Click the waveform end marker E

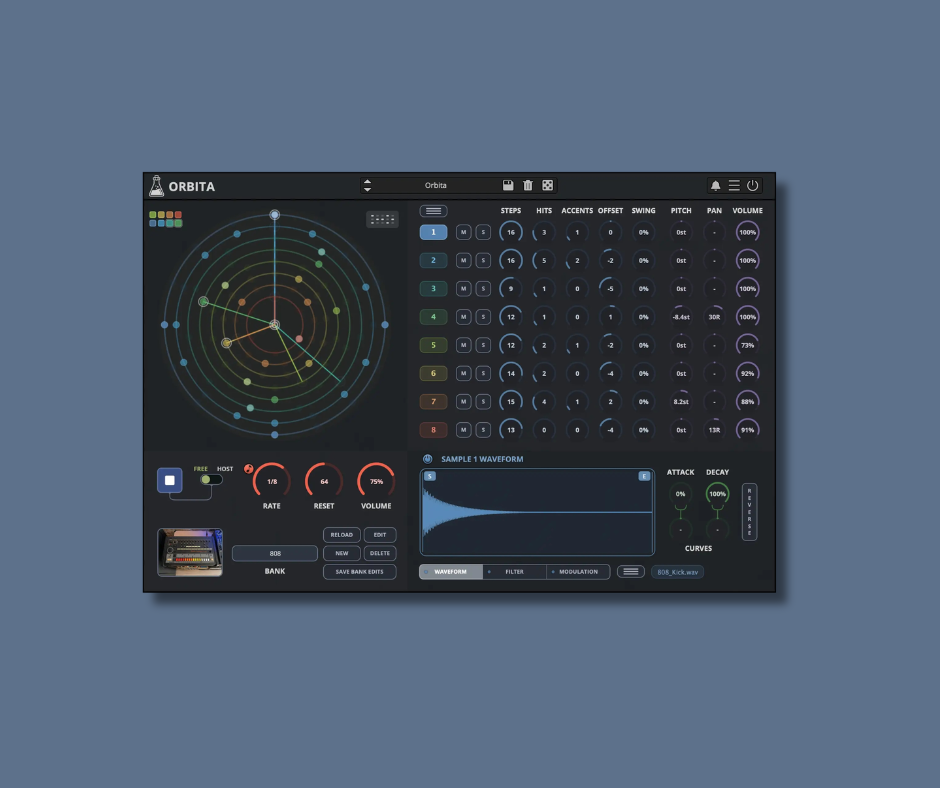pos(644,476)
